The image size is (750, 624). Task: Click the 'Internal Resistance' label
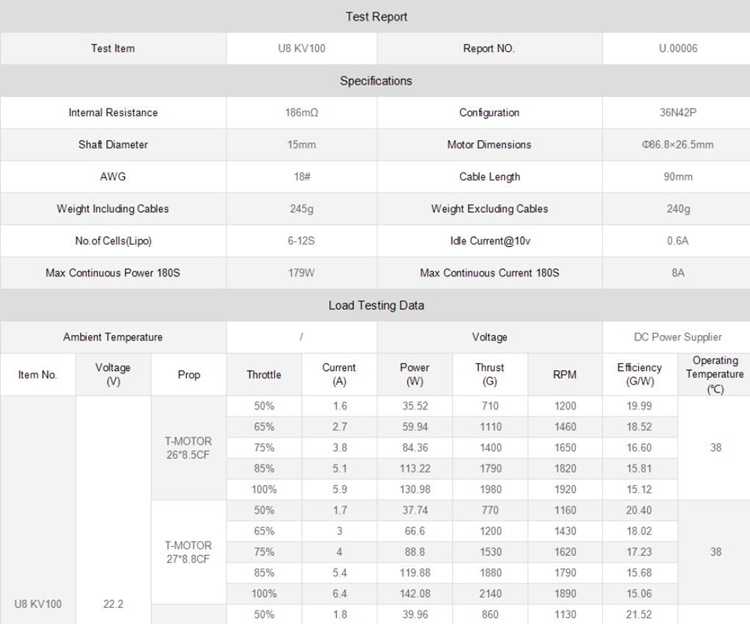coord(113,113)
